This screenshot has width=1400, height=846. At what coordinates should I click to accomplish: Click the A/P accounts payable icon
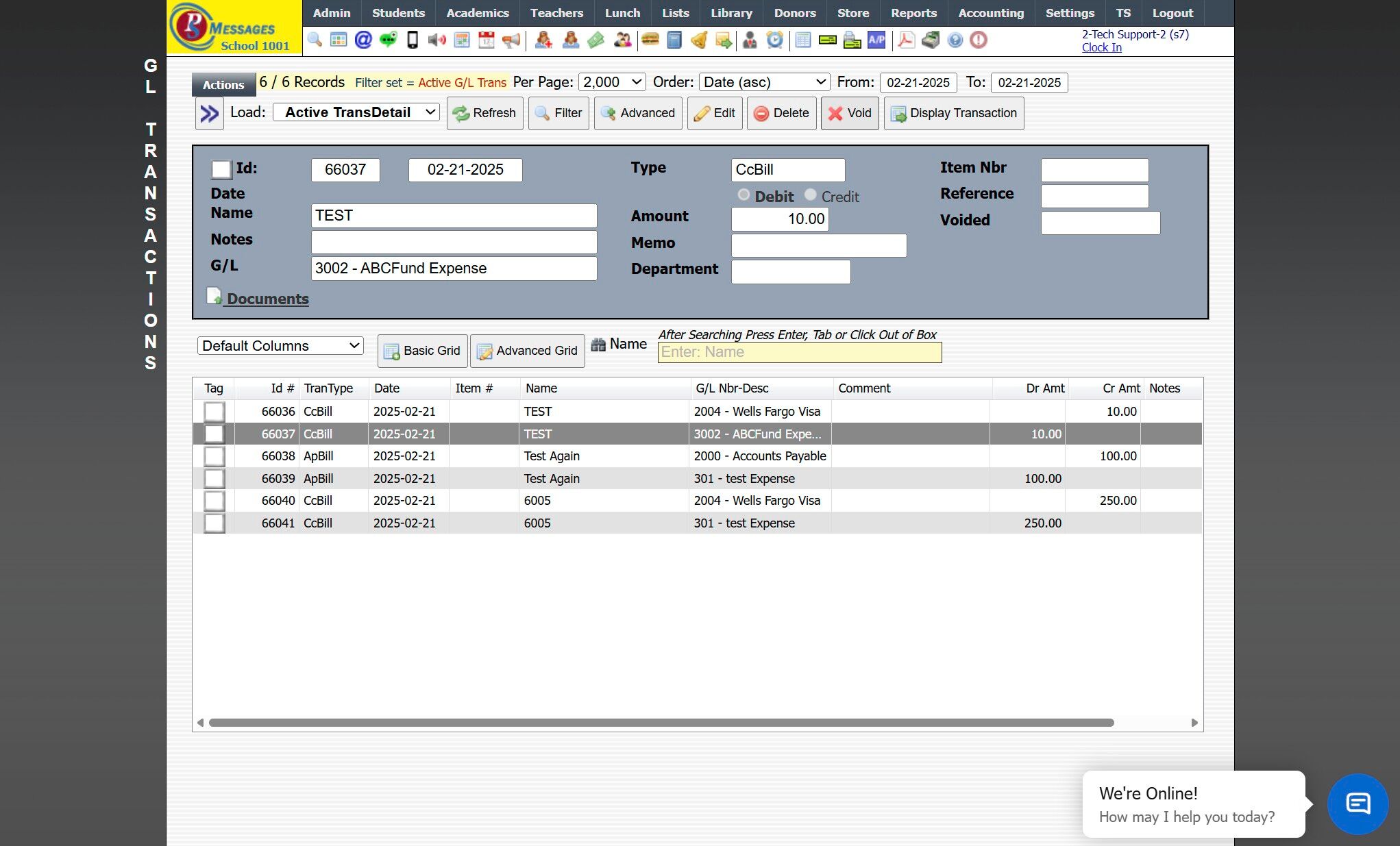pyautogui.click(x=876, y=40)
